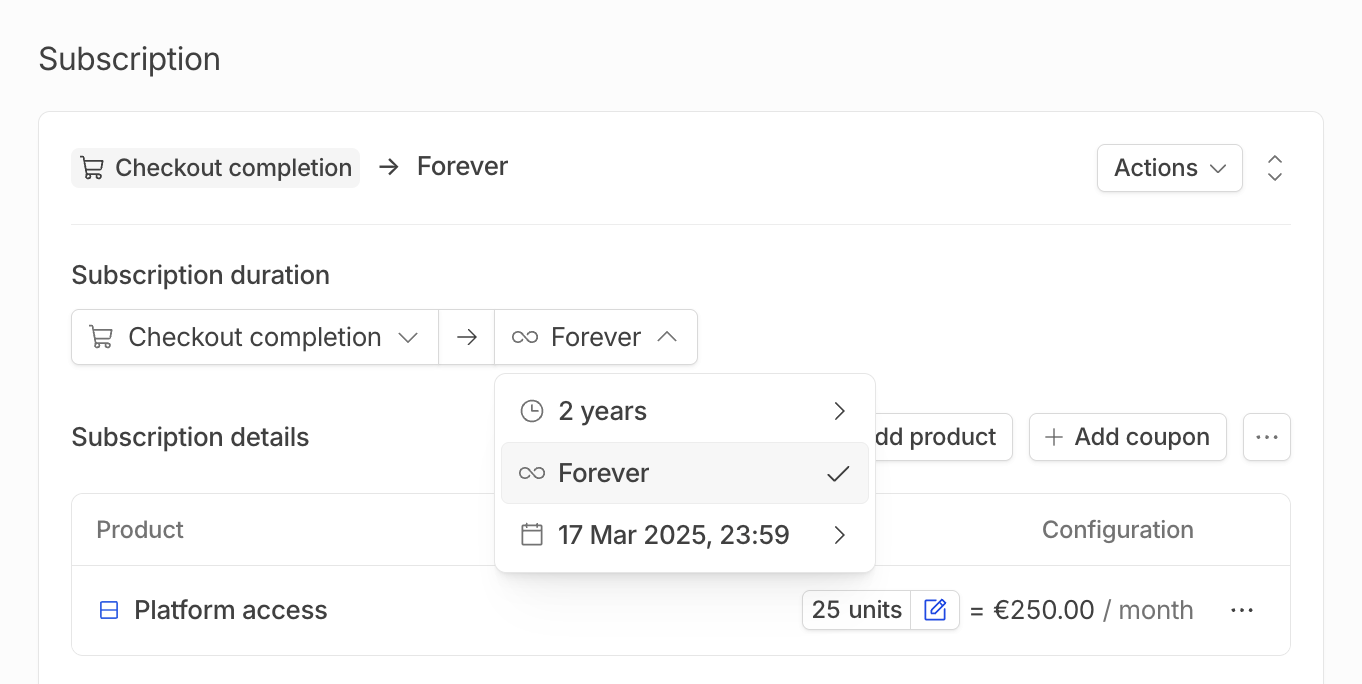This screenshot has height=684, width=1362.
Task: Select the 17 Mar 2025, 23:59 option
Action: [x=684, y=535]
